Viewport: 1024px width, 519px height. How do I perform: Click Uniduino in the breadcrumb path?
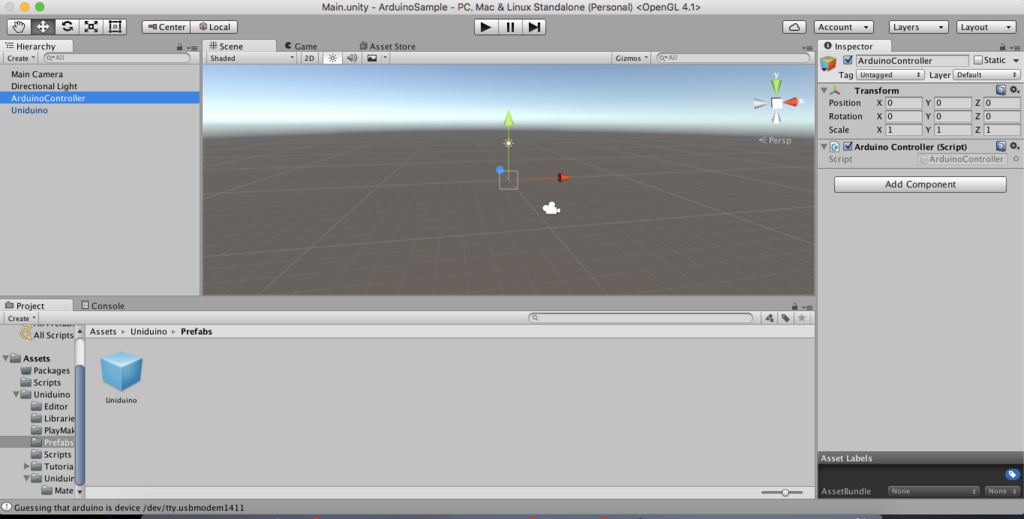coord(148,332)
